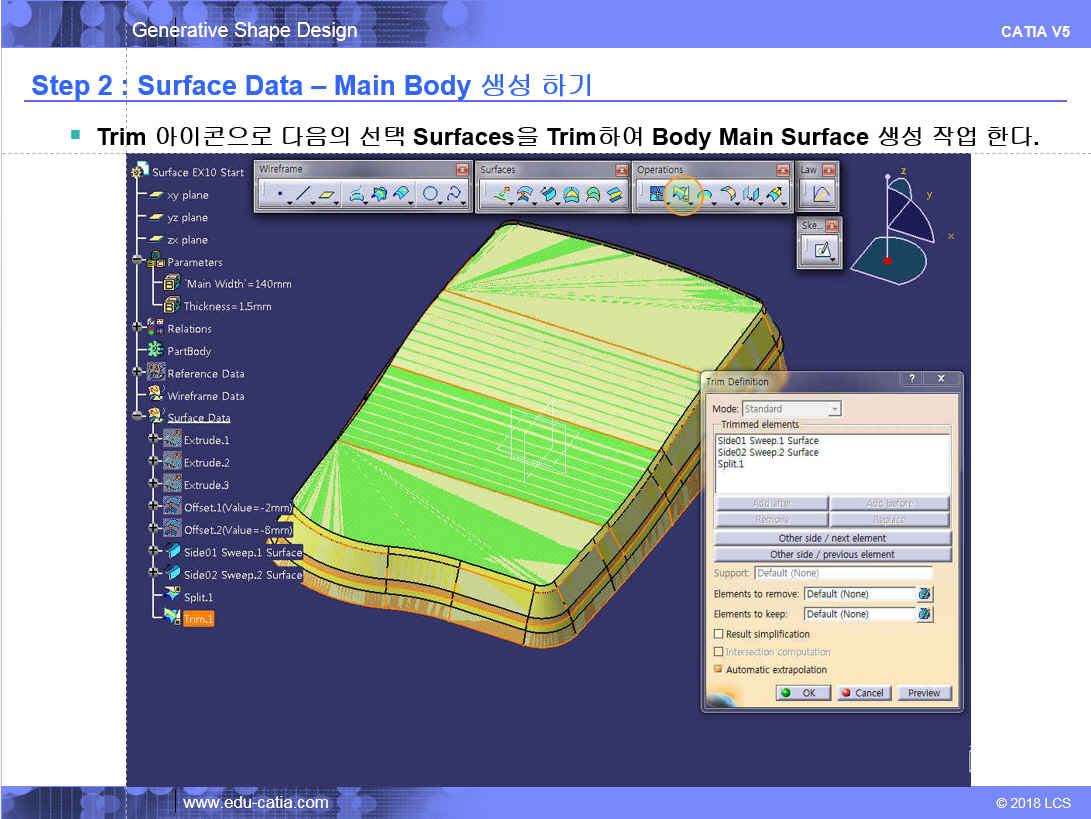1091x819 pixels.
Task: Click the Point tool in Wireframe toolbar
Action: 280,195
